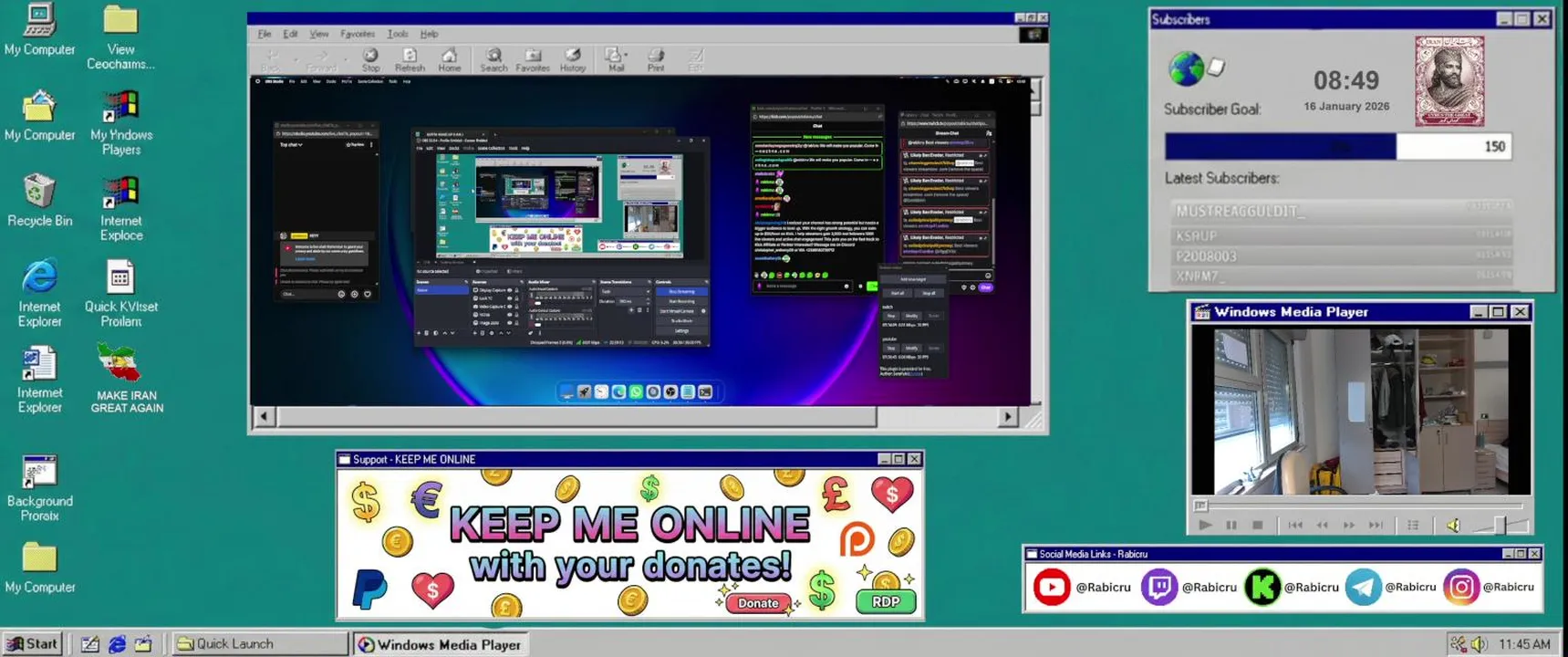The width and height of the screenshot is (1568, 657).
Task: Click the Instagram @Rabicru icon
Action: coord(1460,587)
